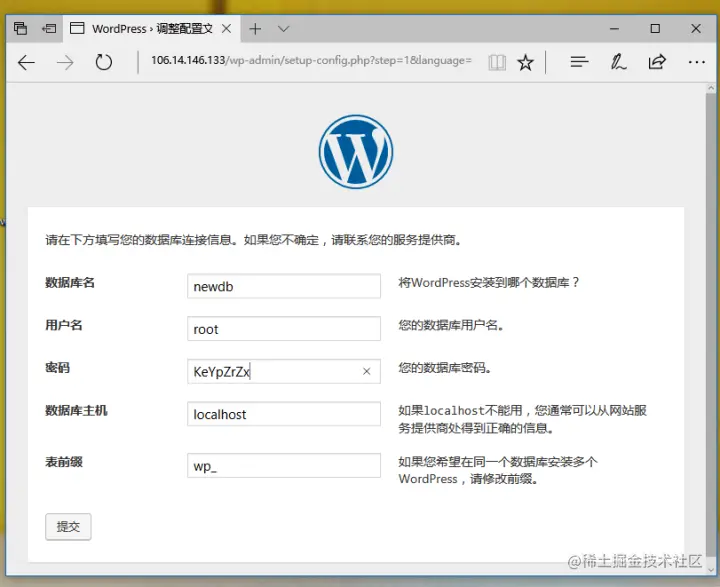The image size is (720, 587).
Task: Click text 您的数据库用户名。
Action: 451,325
